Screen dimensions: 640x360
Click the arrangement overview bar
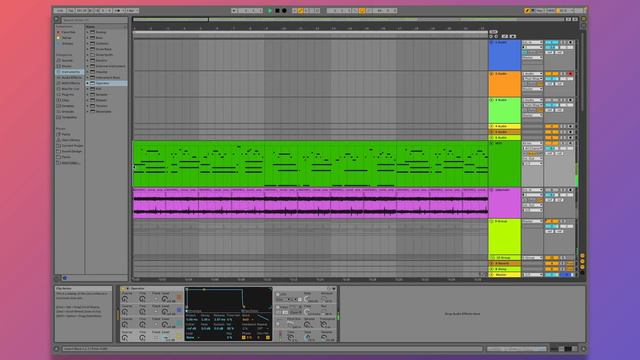tap(349, 19)
